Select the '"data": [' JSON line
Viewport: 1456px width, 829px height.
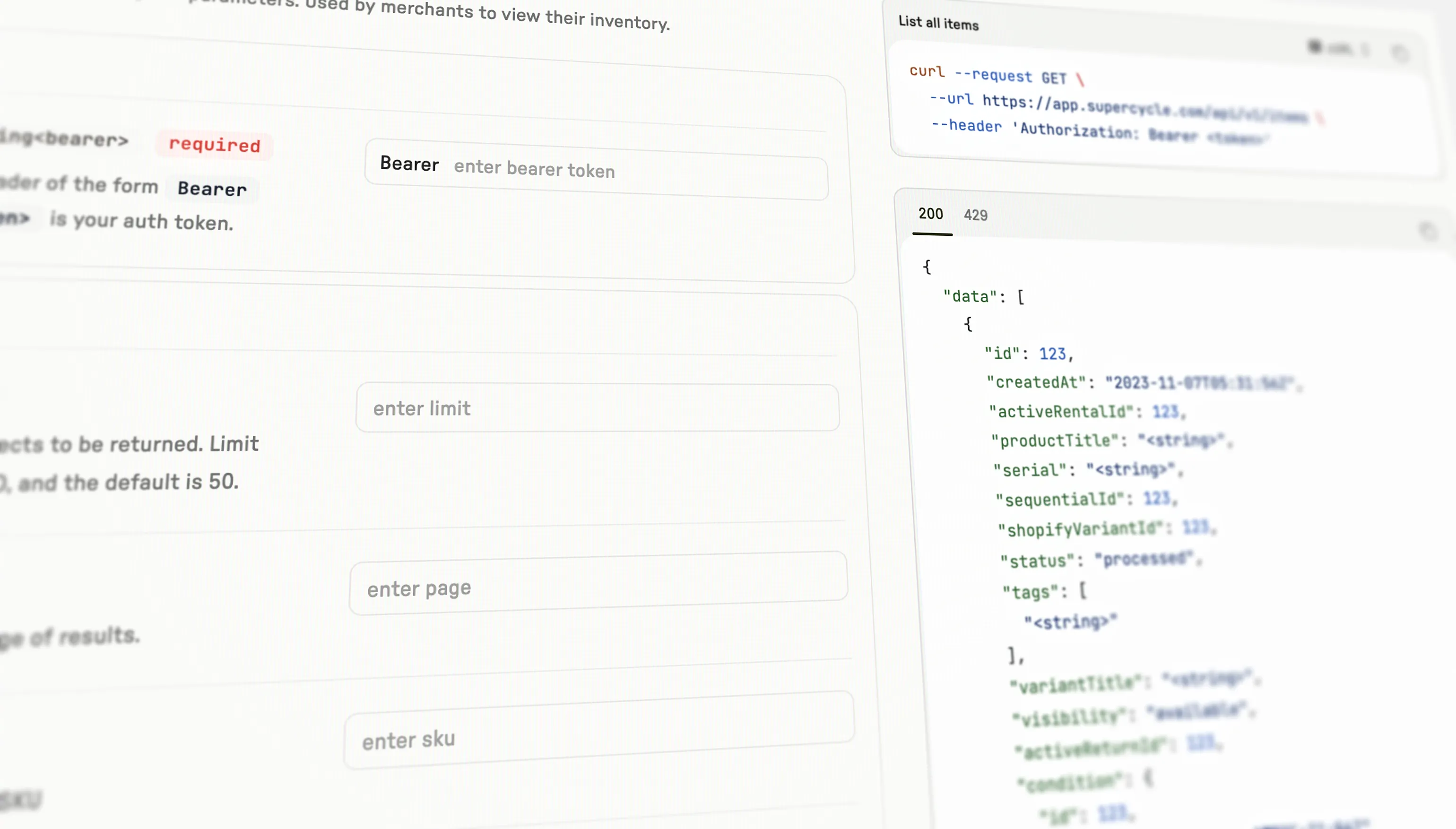tap(984, 297)
